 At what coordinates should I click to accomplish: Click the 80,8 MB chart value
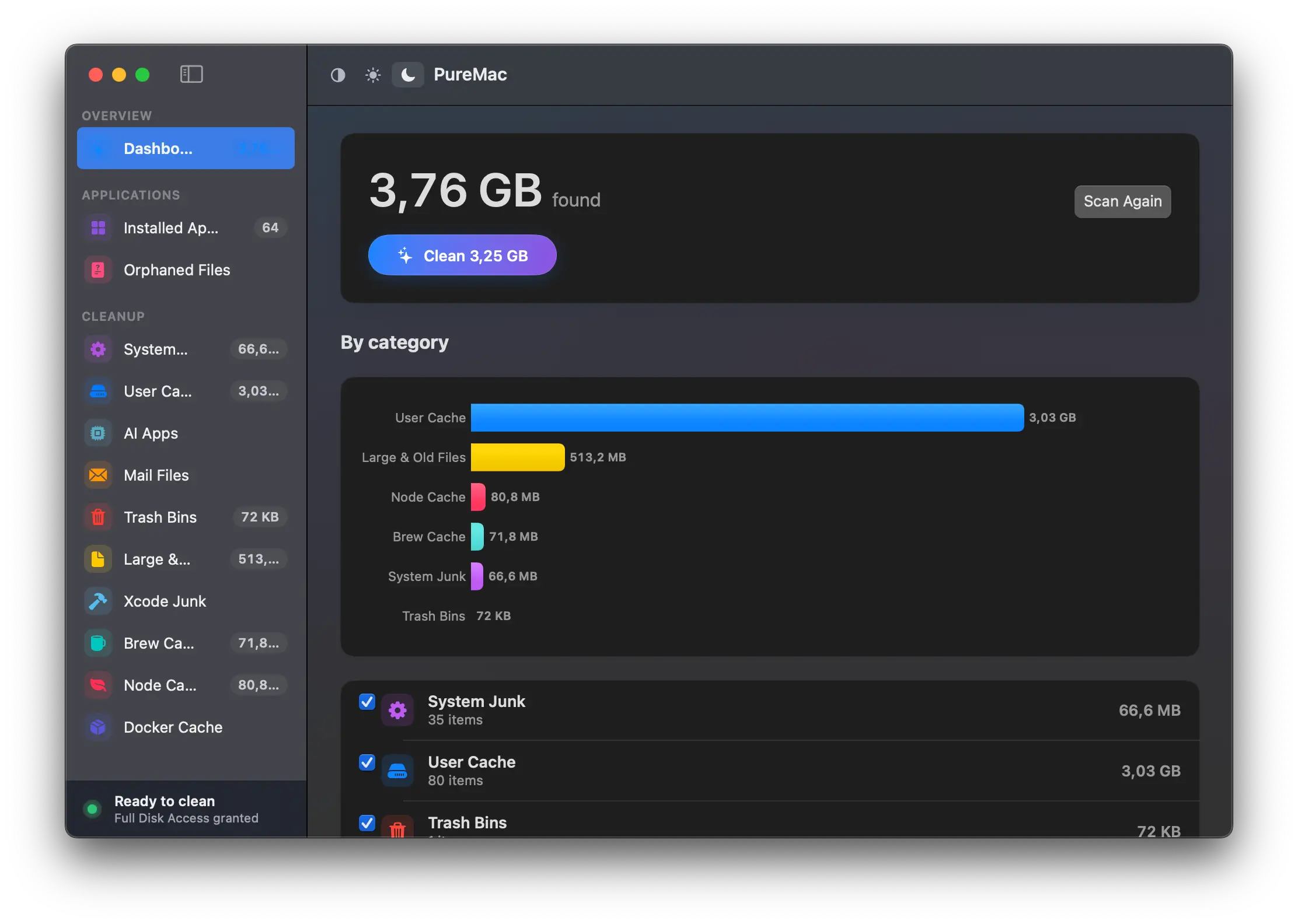(515, 497)
